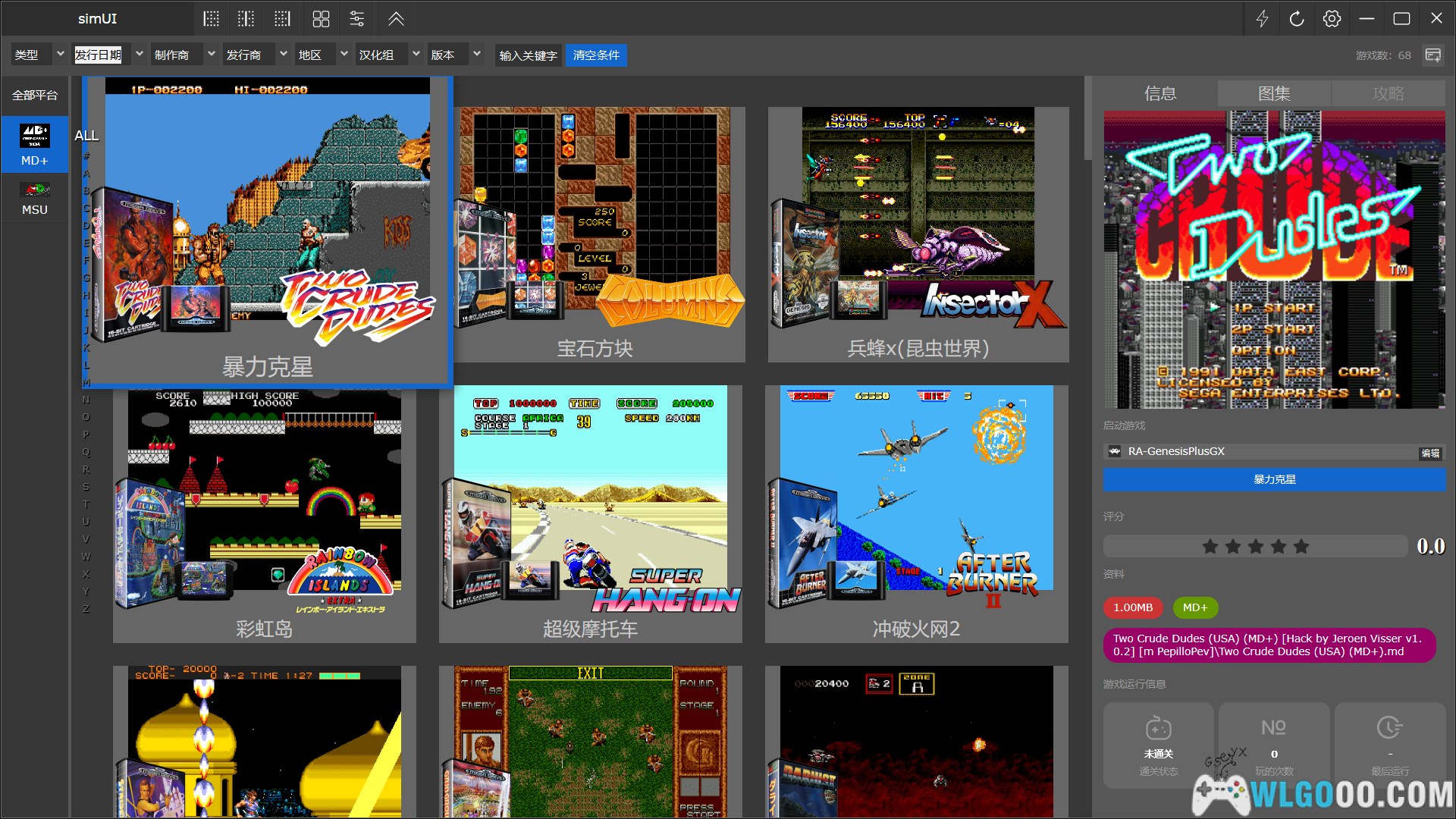Toggle the right info panel layout icon
Screen dimensions: 1456x819
click(282, 19)
